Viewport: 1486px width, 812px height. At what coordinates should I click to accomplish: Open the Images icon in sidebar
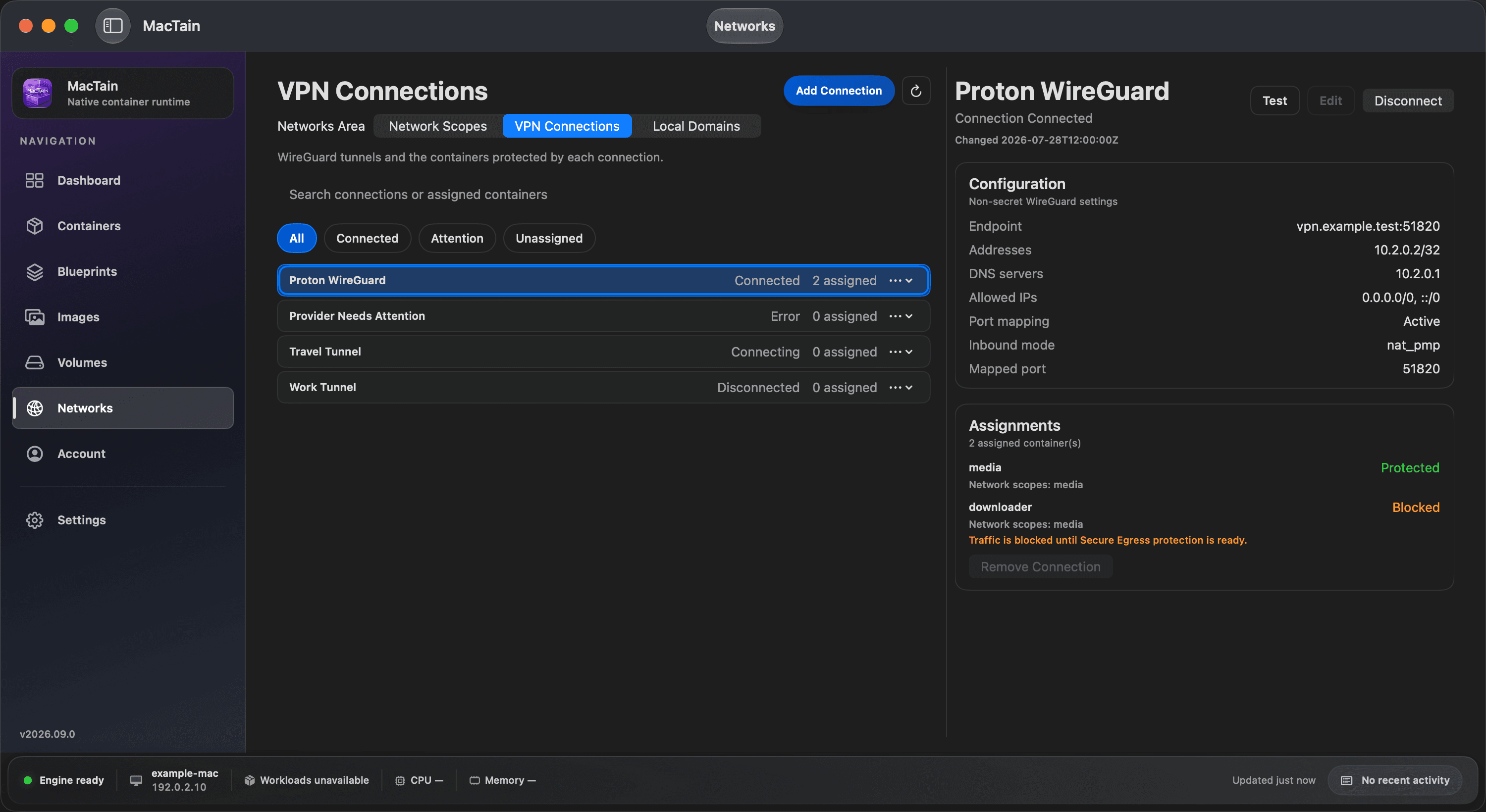pyautogui.click(x=35, y=317)
